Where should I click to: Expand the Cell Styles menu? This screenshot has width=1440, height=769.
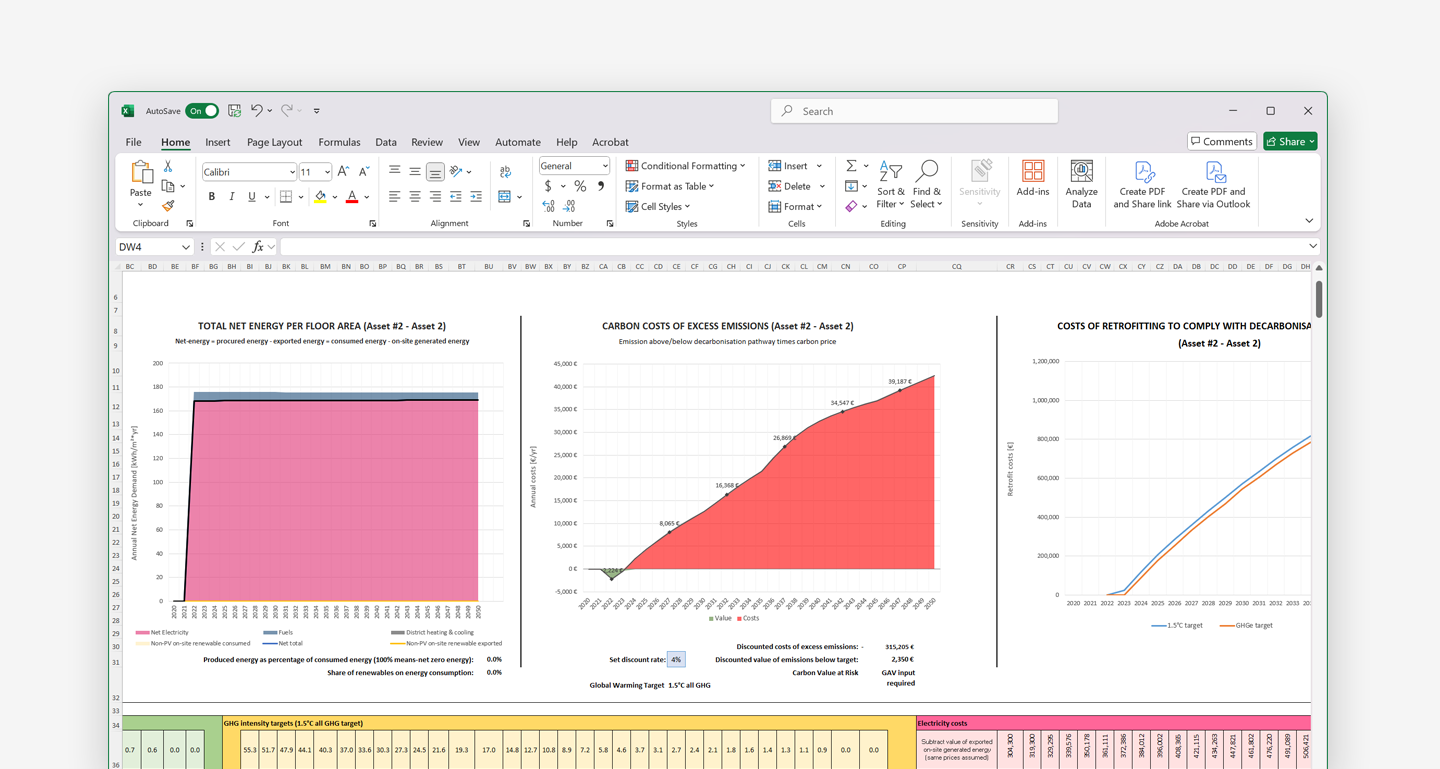pos(658,206)
